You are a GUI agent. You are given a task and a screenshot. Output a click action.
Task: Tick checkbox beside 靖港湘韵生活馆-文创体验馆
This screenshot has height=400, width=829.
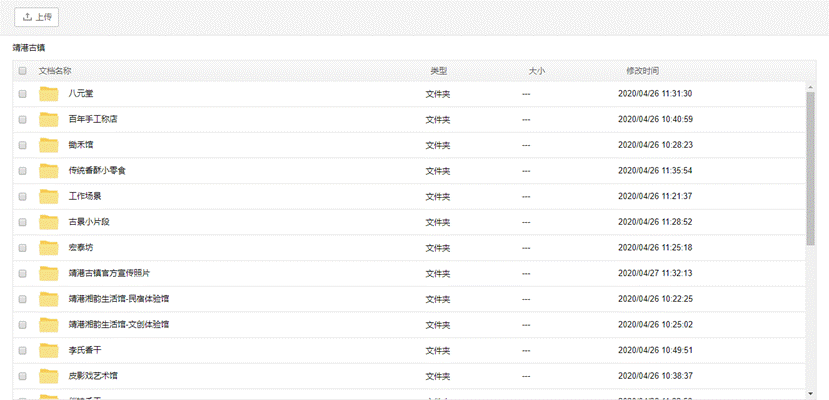pos(22,324)
